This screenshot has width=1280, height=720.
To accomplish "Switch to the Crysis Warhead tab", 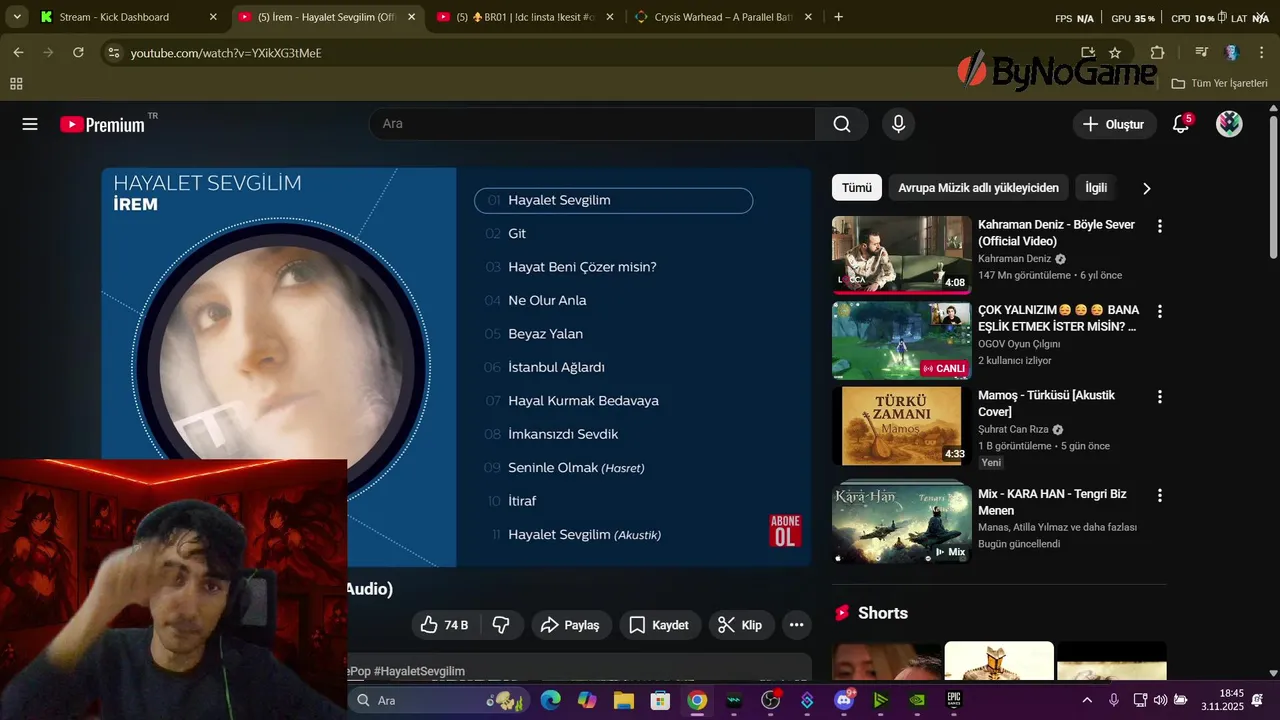I will coord(724,17).
